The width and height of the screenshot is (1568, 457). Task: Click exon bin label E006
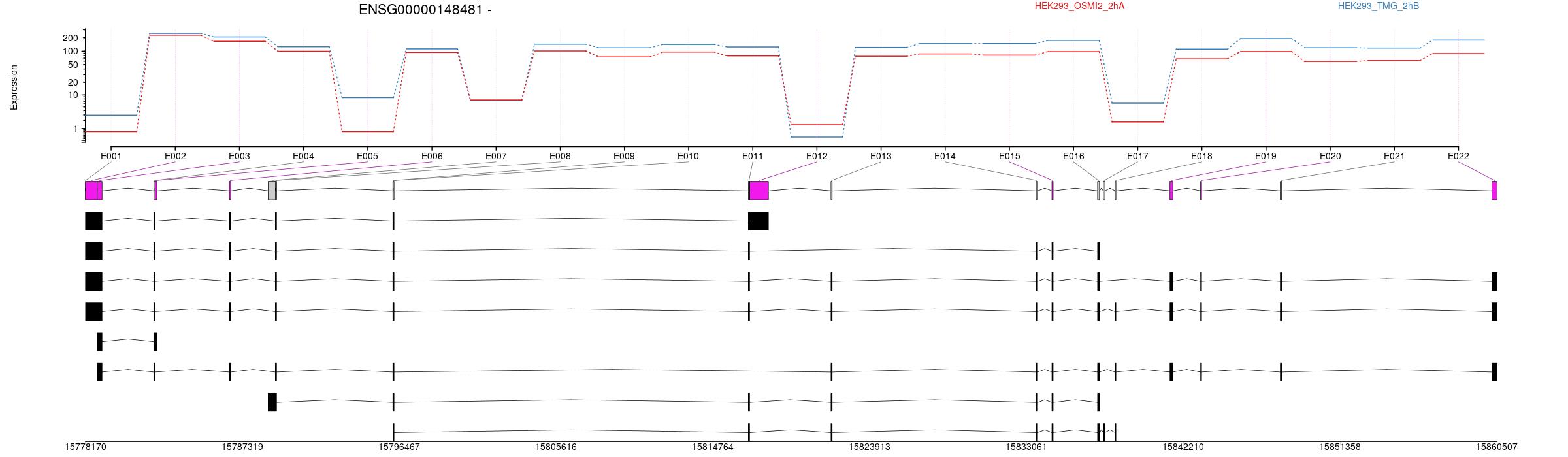[432, 156]
